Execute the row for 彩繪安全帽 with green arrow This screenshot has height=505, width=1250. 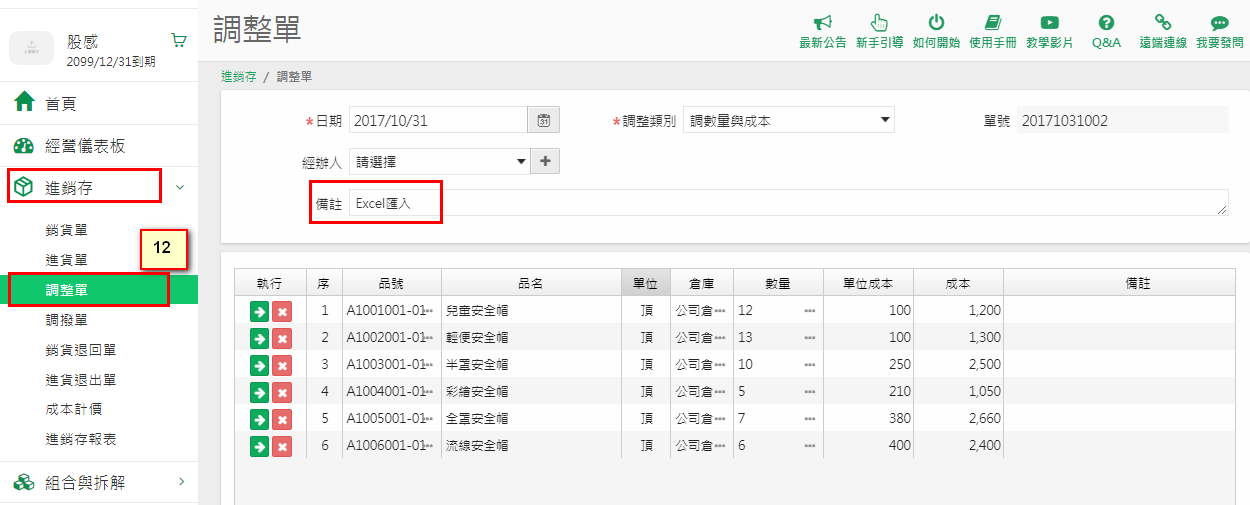[259, 392]
